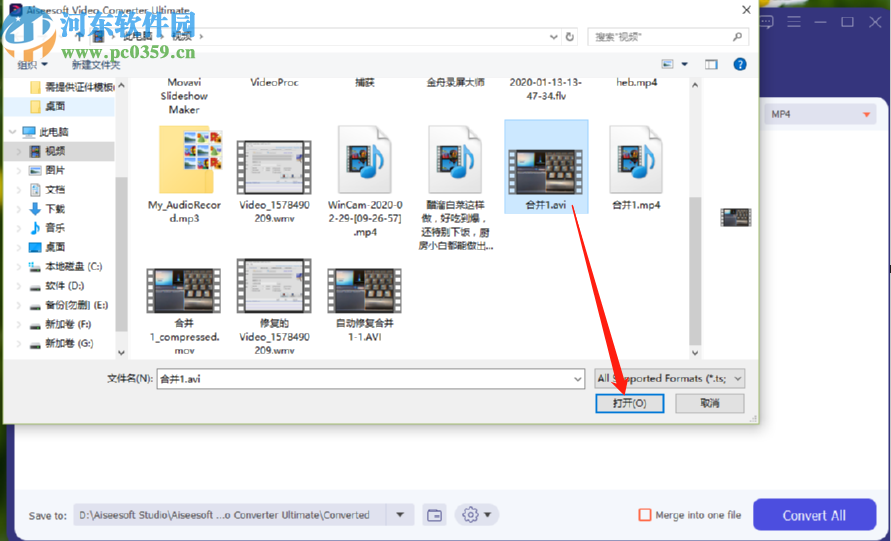Change the view mode icon
Screen dimensions: 891x541
(668, 64)
